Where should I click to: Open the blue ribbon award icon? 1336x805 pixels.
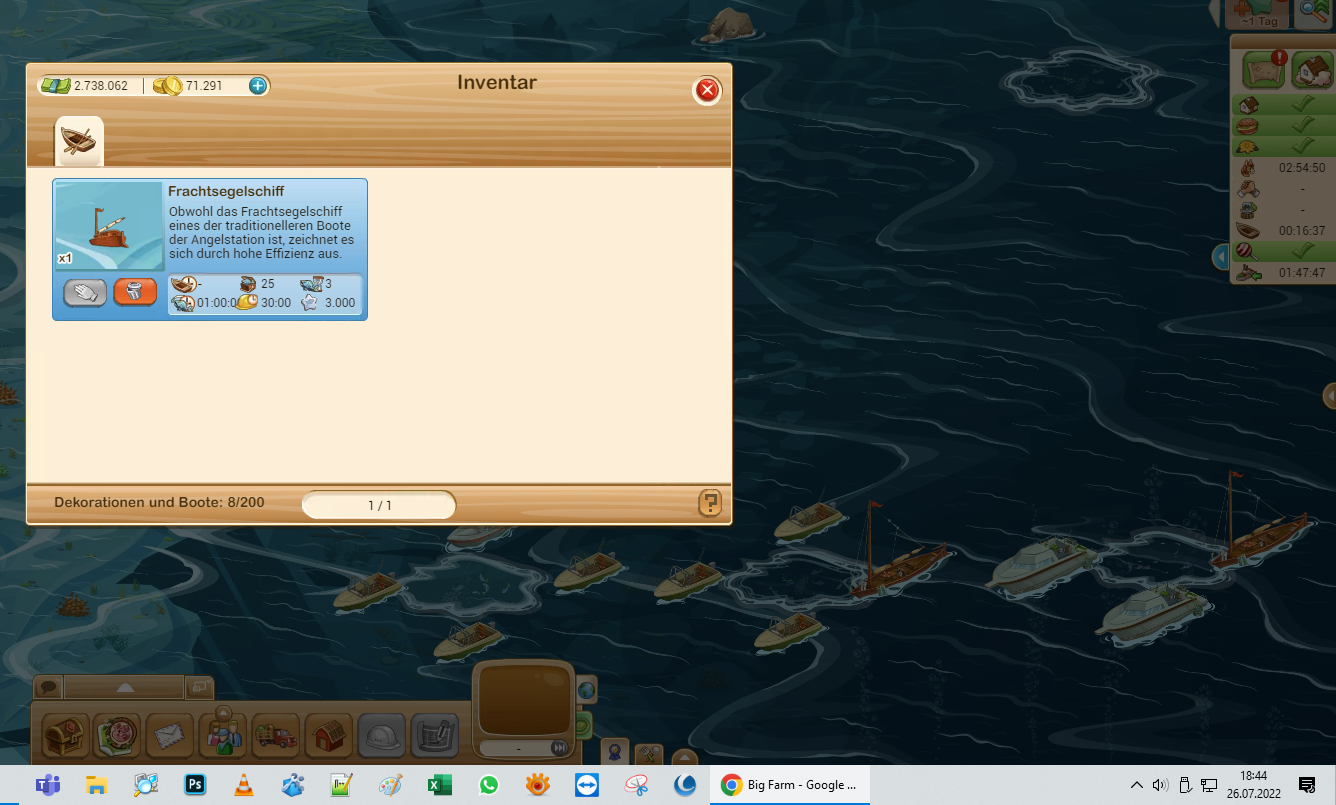tap(614, 752)
